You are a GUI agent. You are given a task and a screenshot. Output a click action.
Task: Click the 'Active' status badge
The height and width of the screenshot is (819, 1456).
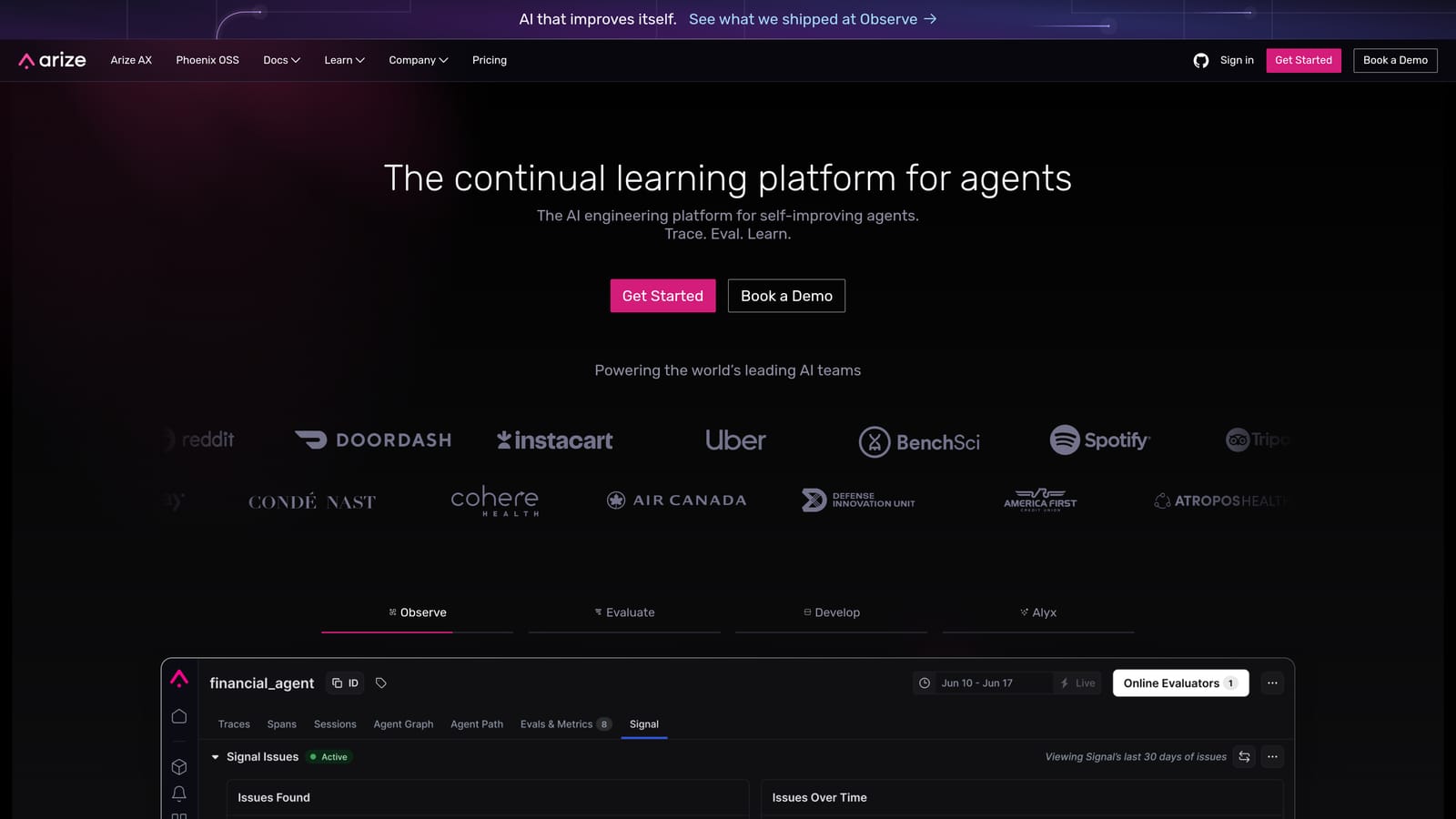tap(329, 757)
